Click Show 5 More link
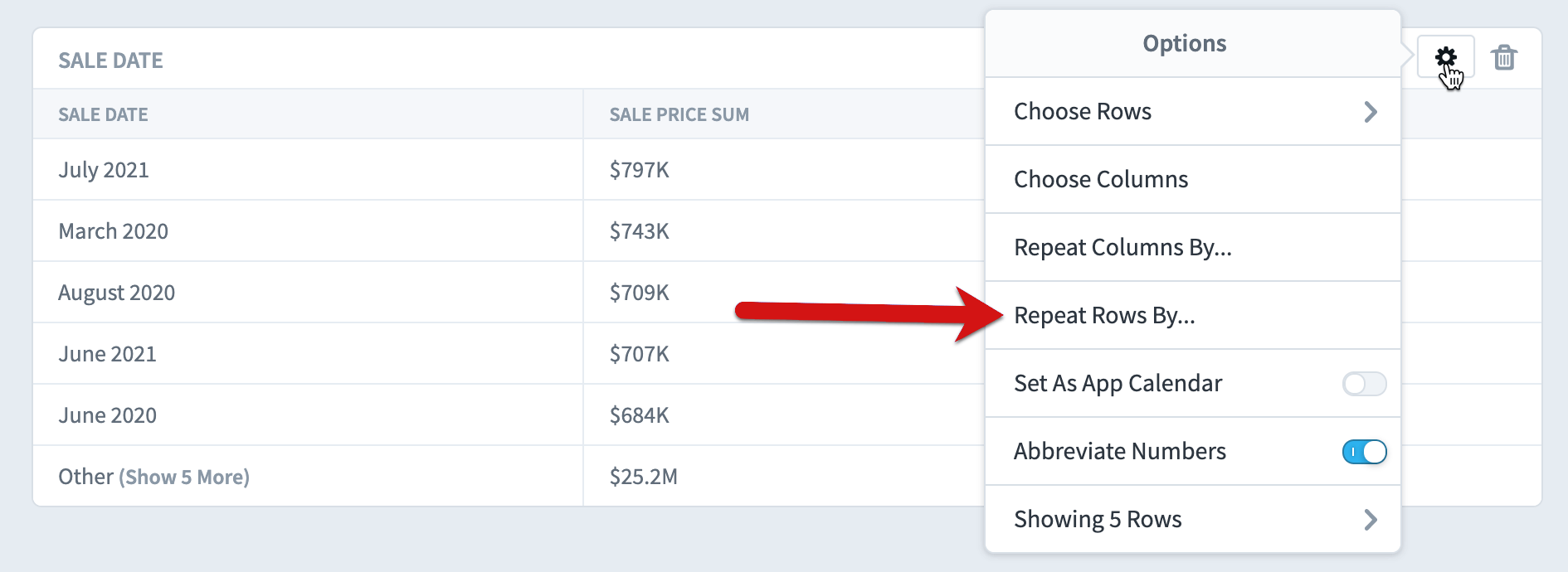The image size is (1568, 572). 184,477
